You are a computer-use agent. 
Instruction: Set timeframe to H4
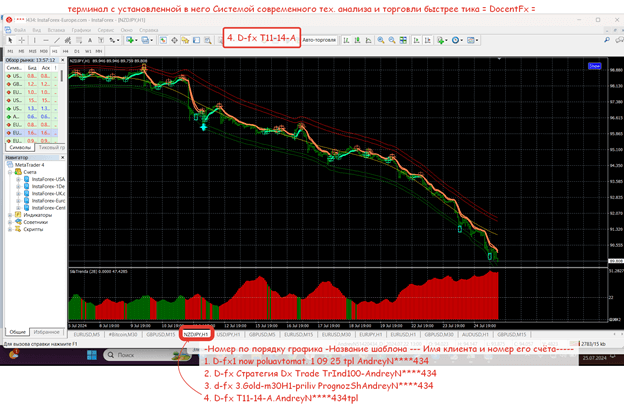[66, 51]
